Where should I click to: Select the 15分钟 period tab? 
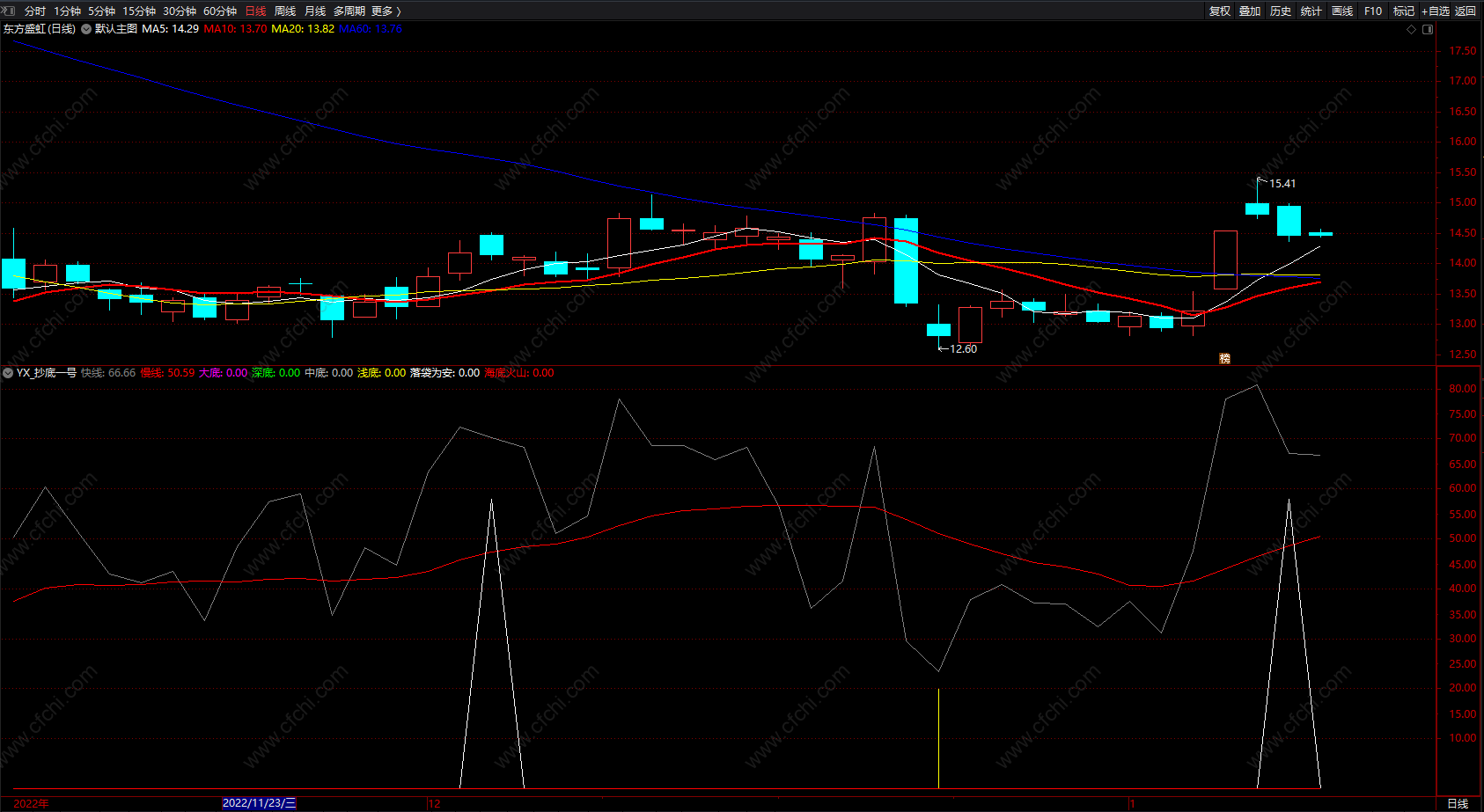(x=139, y=11)
